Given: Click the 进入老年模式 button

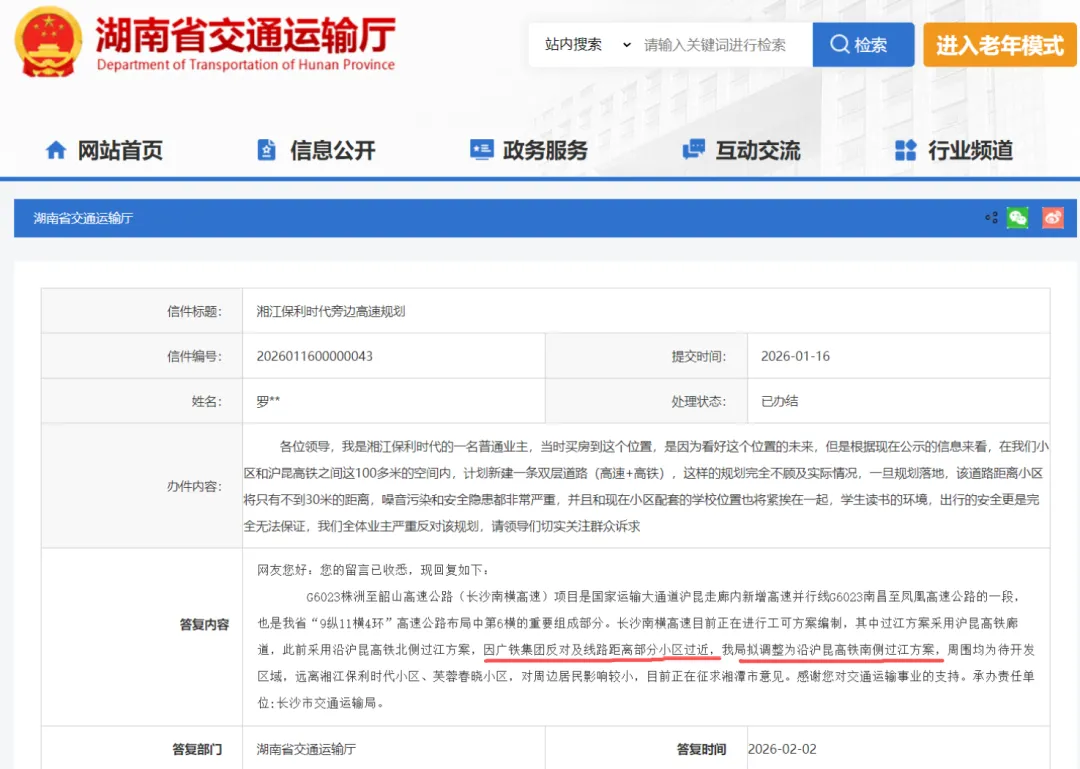Looking at the screenshot, I should tap(999, 45).
